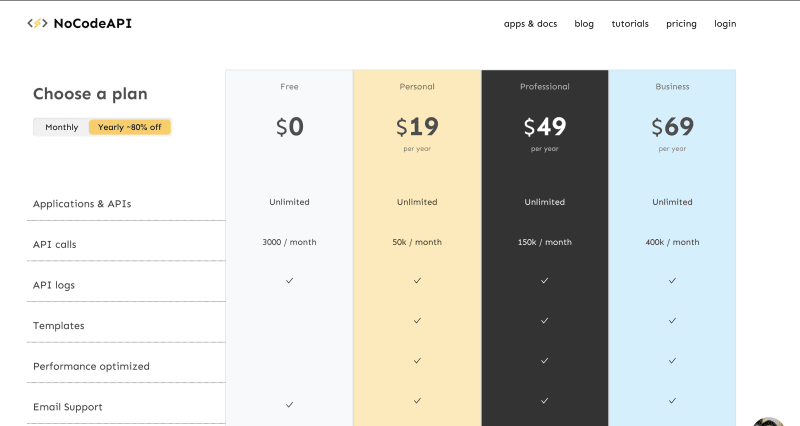Image resolution: width=800 pixels, height=426 pixels.
Task: Click Performance optimized row label
Action: (x=91, y=366)
